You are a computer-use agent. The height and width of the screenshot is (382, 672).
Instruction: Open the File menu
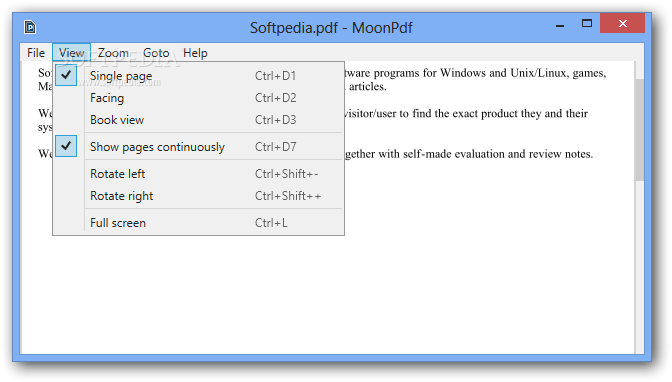(36, 53)
